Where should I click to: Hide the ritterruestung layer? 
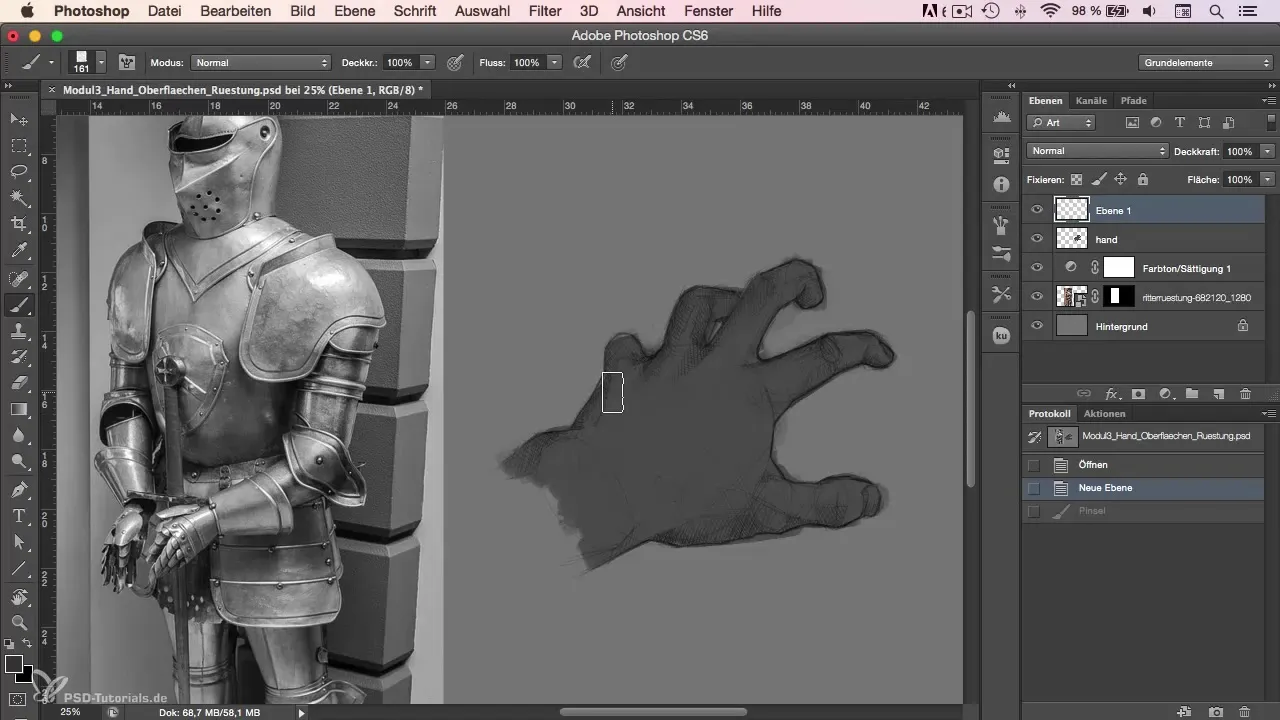[x=1037, y=297]
